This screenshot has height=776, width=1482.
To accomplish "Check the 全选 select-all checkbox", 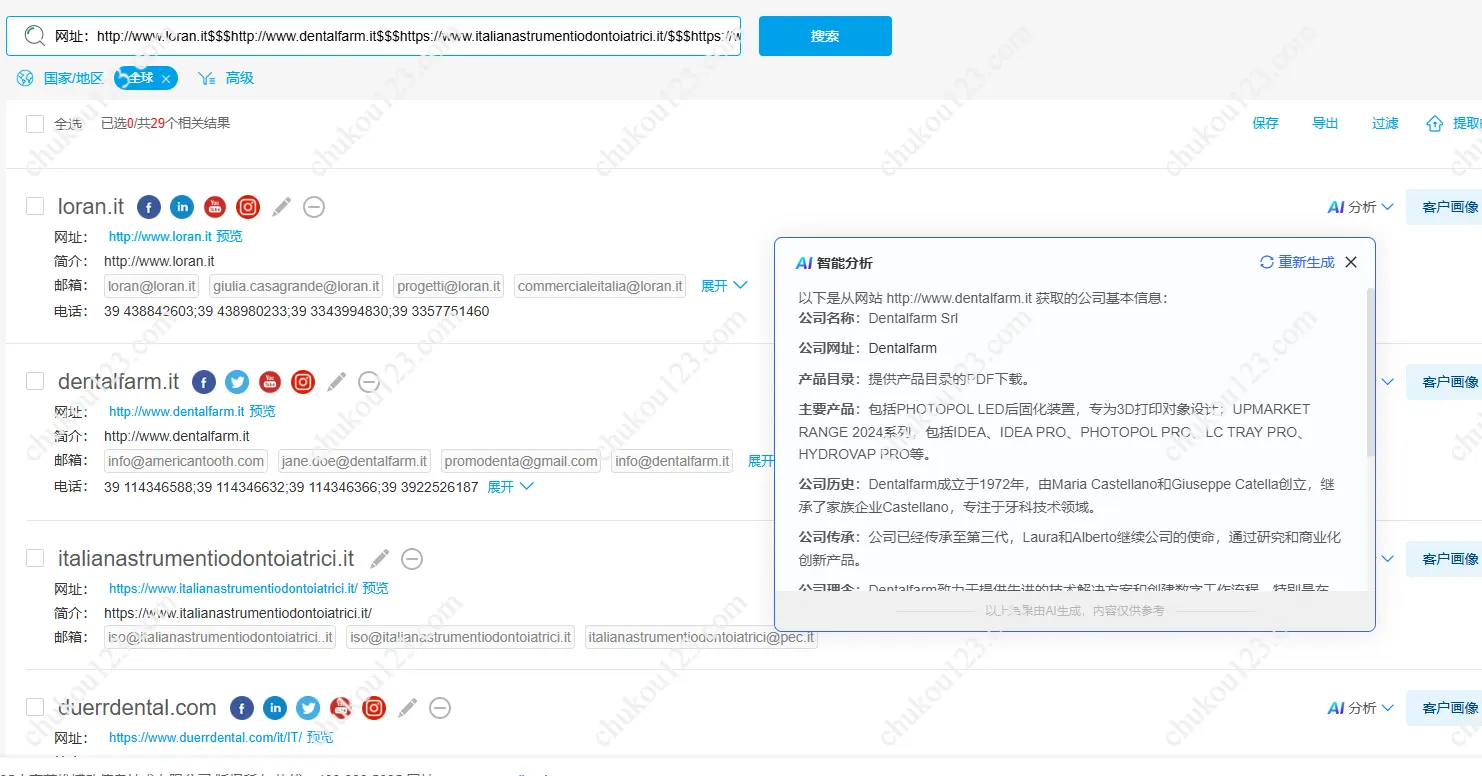I will [x=35, y=124].
